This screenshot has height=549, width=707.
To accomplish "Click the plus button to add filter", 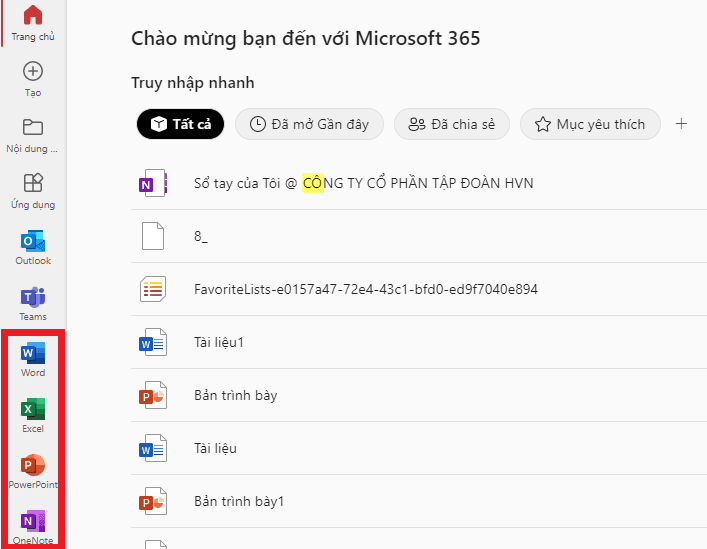I will (x=681, y=124).
